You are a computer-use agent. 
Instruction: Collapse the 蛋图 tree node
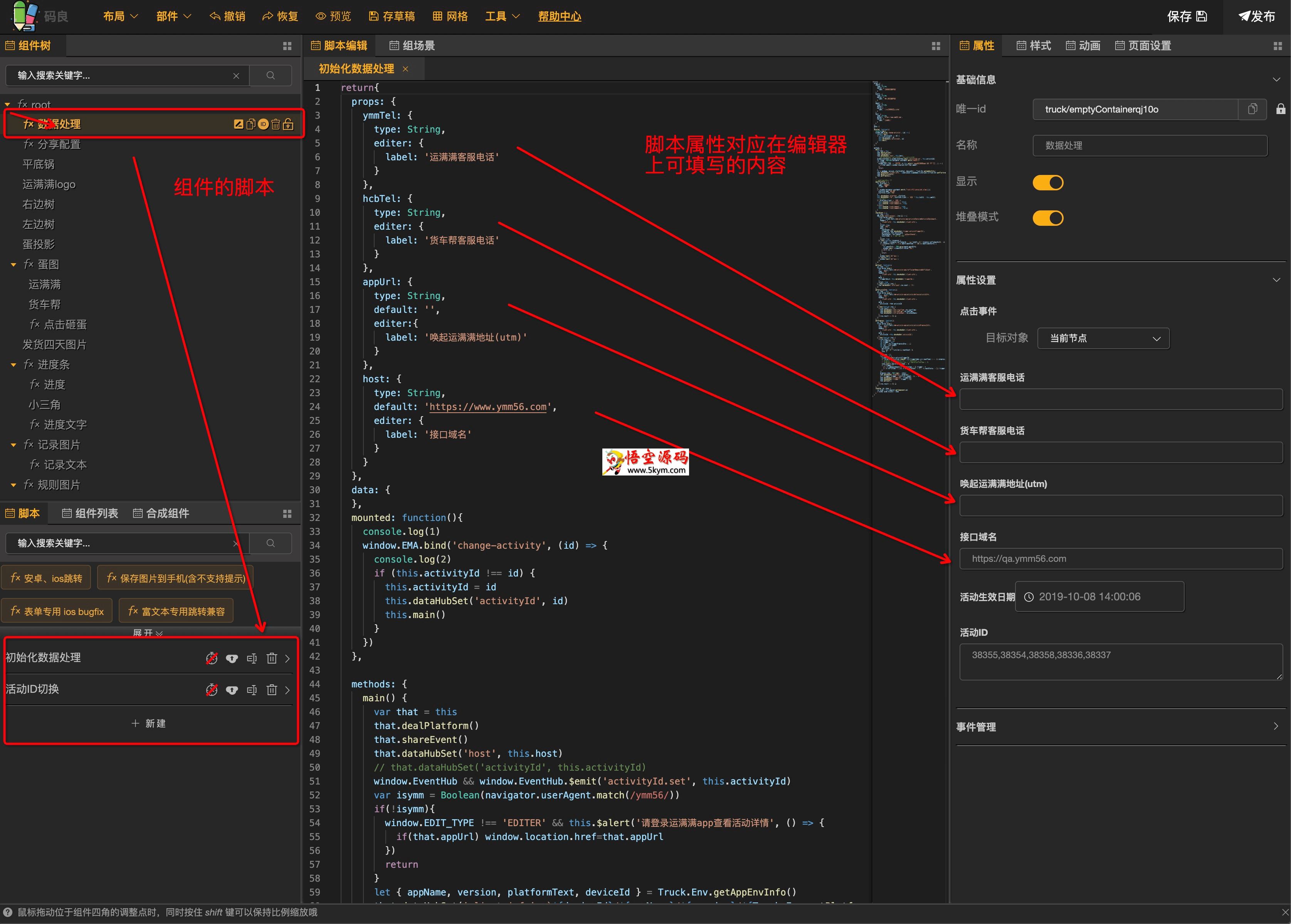13,265
